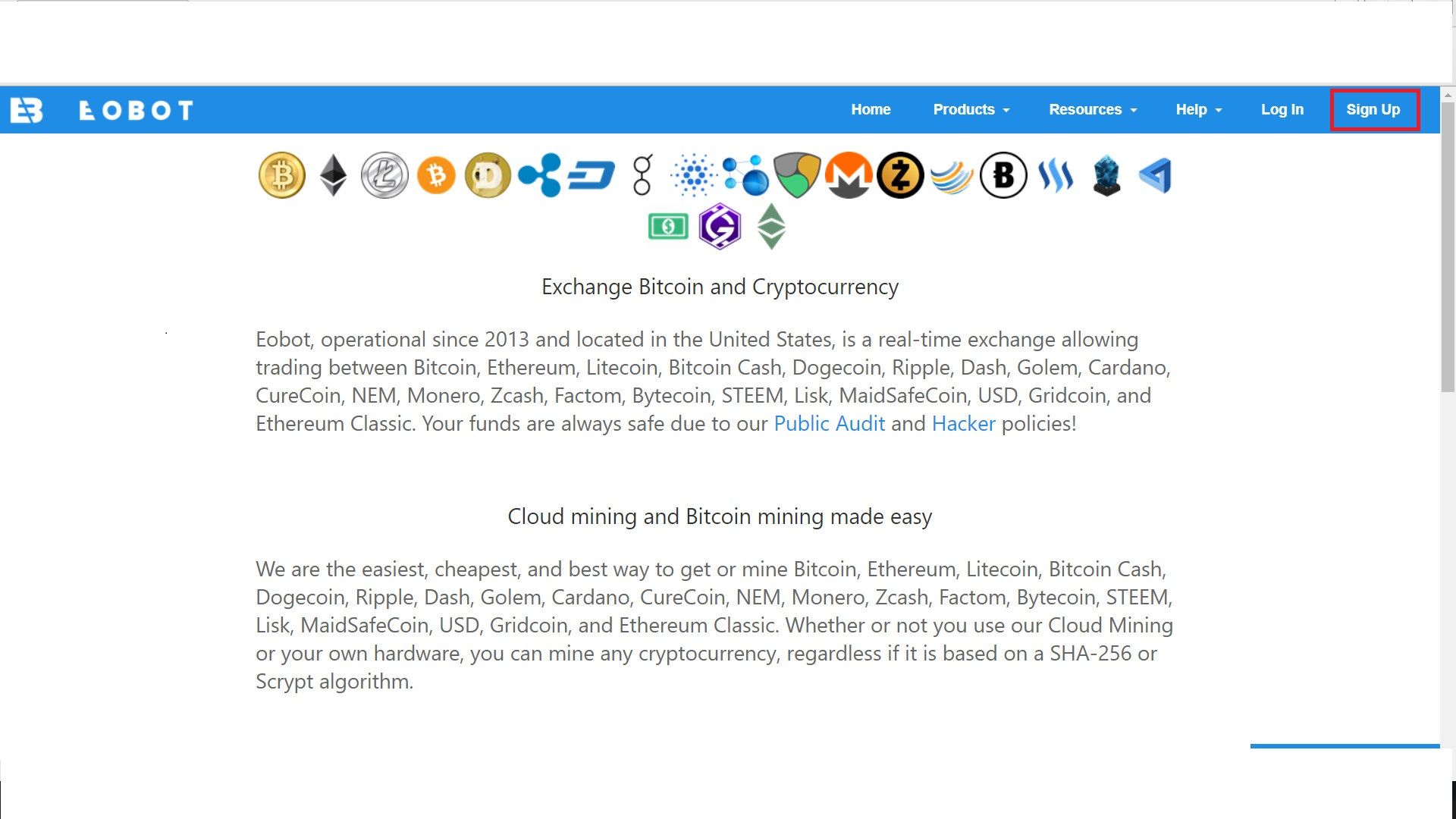
Task: Select the blue STEEM waves icon
Action: (x=1055, y=175)
